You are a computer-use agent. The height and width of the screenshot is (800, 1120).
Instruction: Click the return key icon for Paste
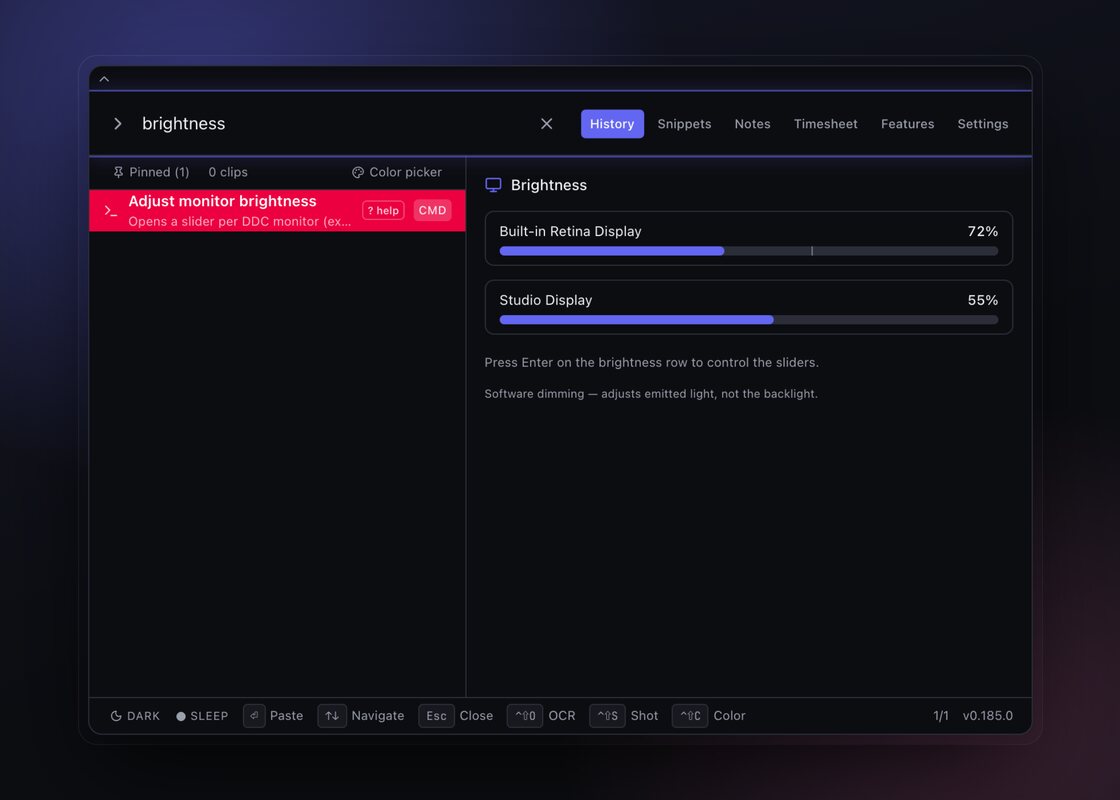(x=254, y=716)
